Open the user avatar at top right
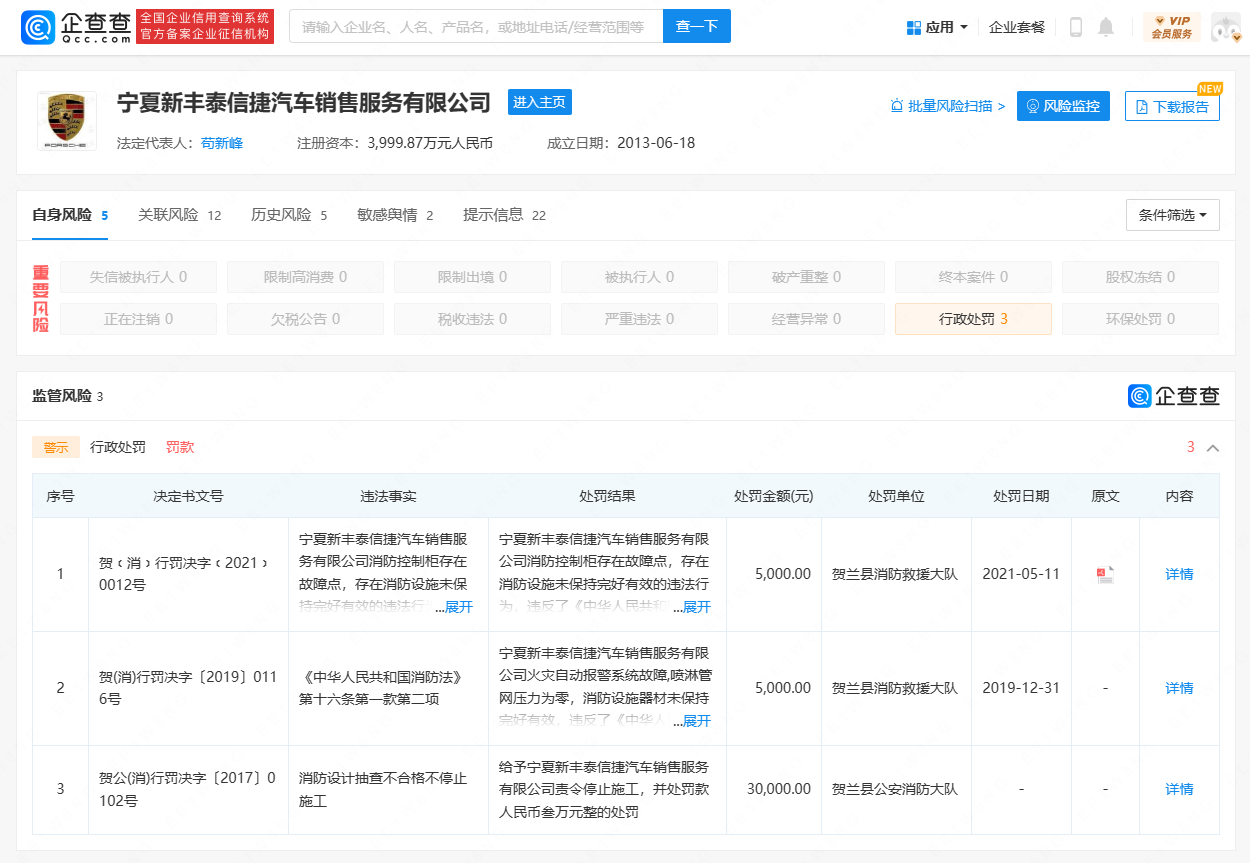This screenshot has height=863, width=1250. 1226,27
